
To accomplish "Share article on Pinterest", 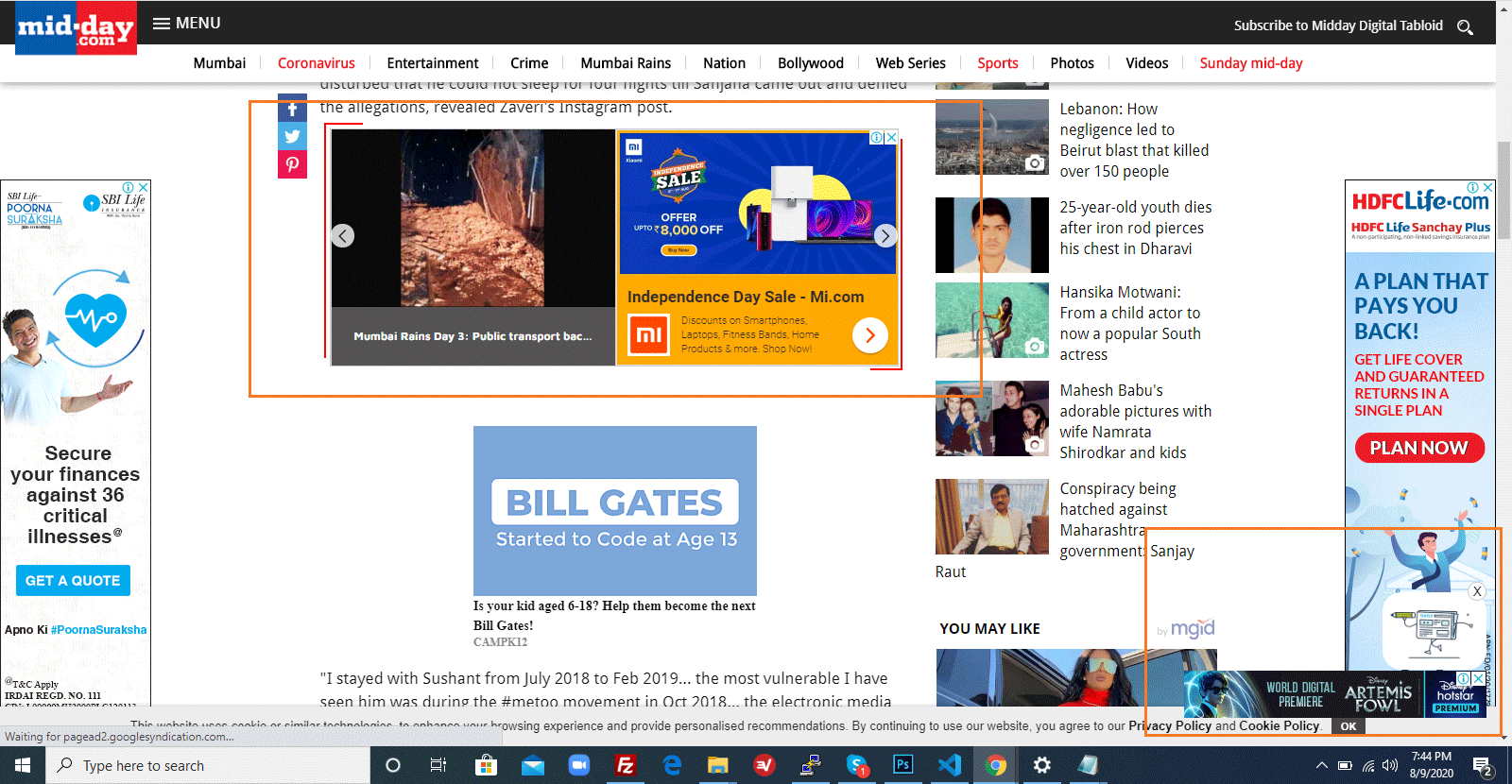I will tap(292, 164).
